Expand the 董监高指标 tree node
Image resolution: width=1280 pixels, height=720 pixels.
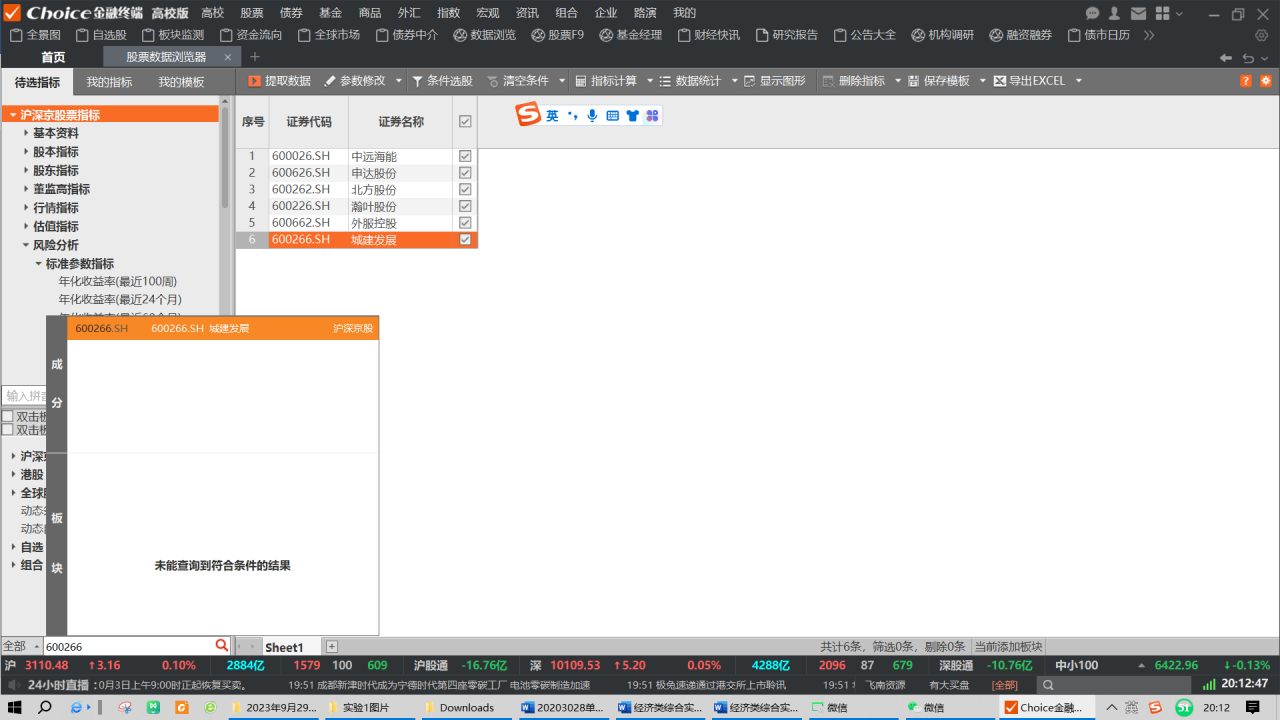(26, 189)
